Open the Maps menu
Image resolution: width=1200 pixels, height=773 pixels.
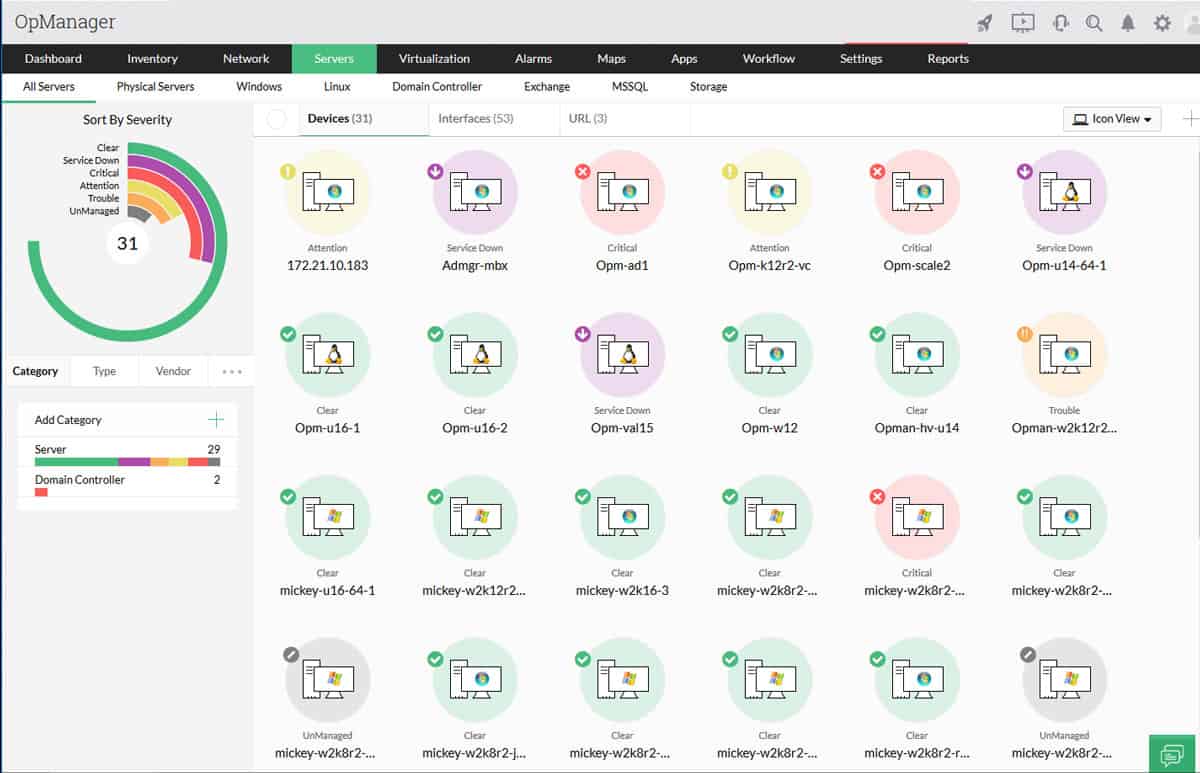611,58
